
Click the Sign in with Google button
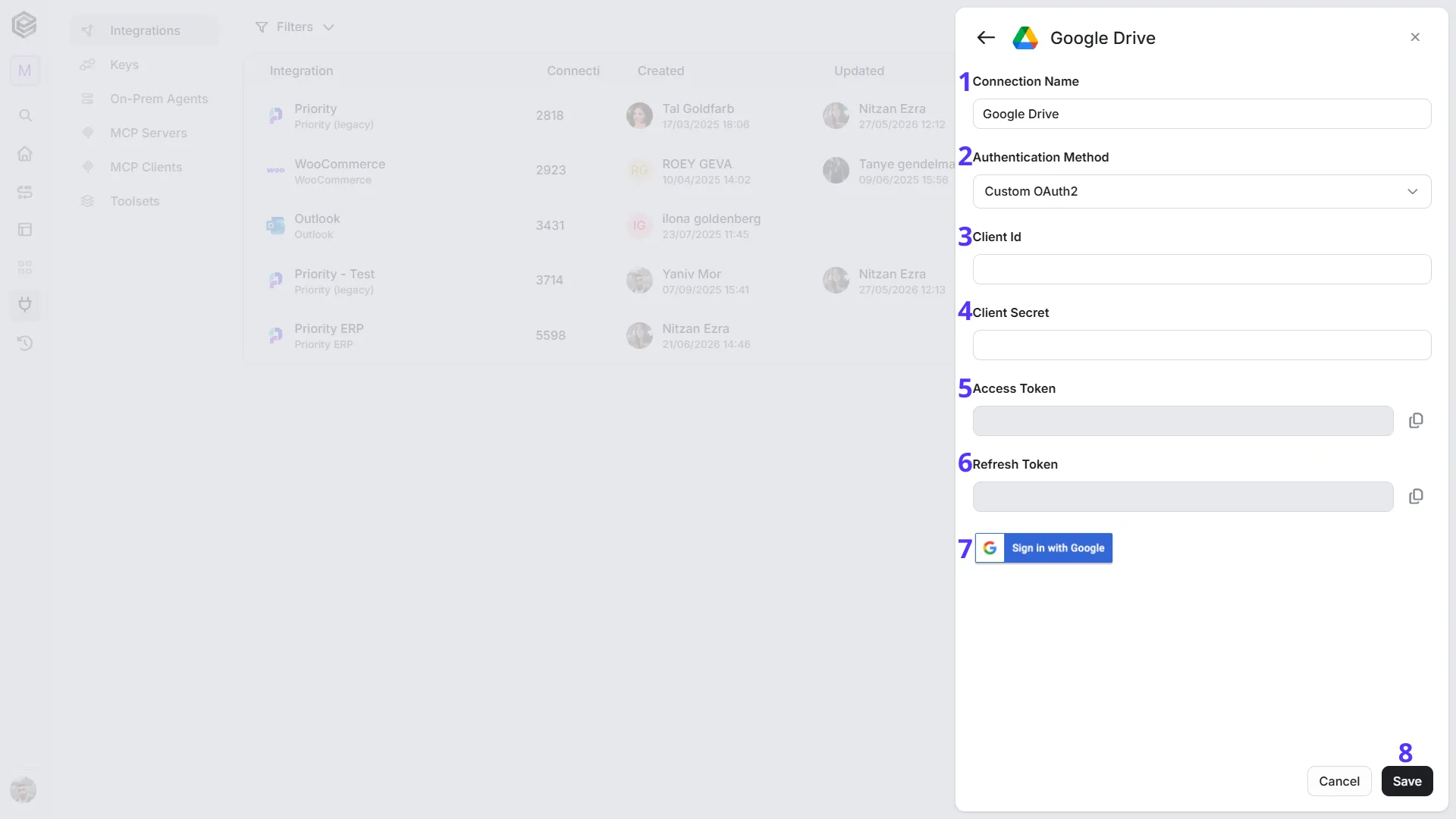point(1043,548)
